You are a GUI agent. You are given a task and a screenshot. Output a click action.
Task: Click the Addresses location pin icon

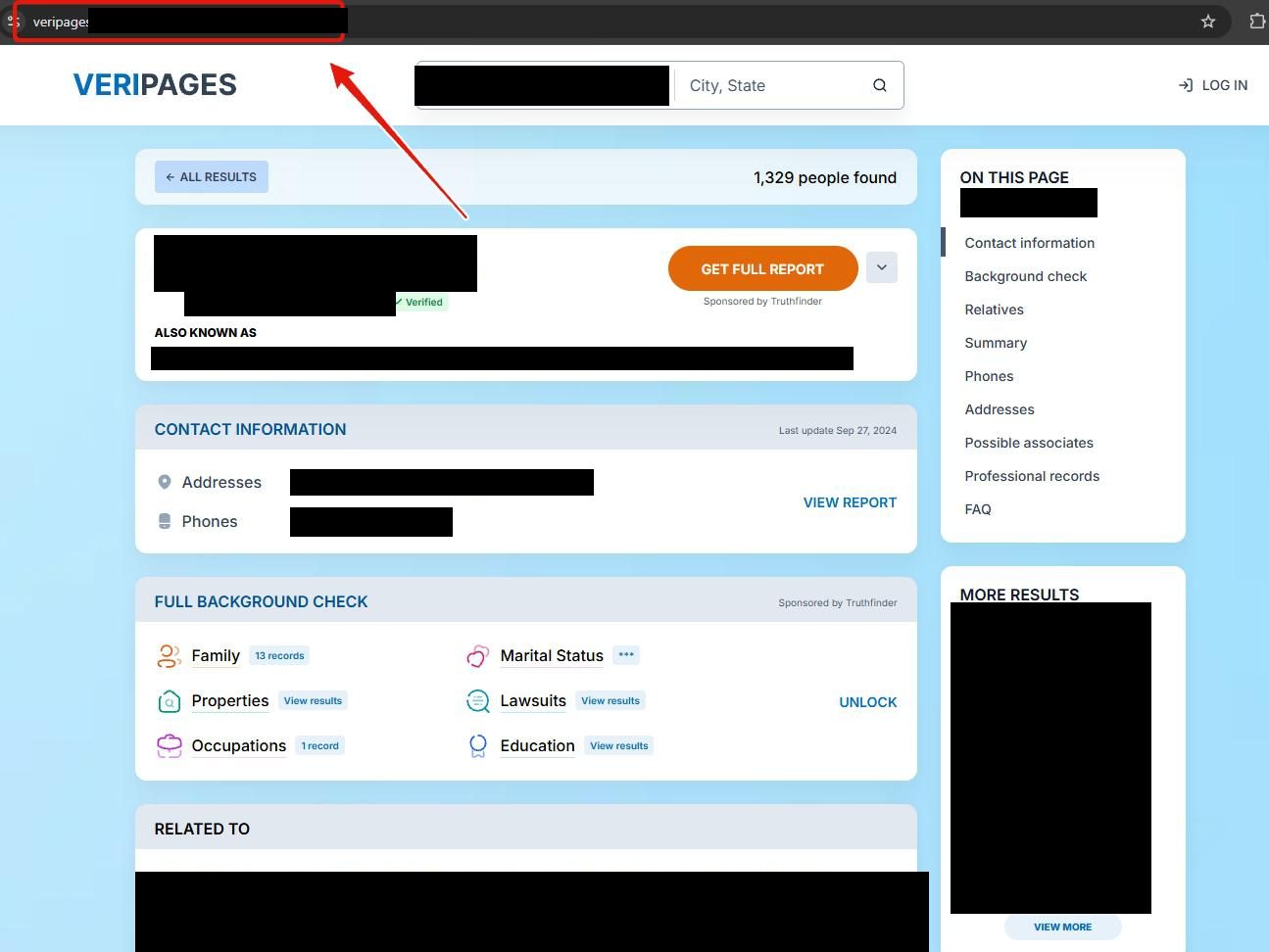click(165, 482)
